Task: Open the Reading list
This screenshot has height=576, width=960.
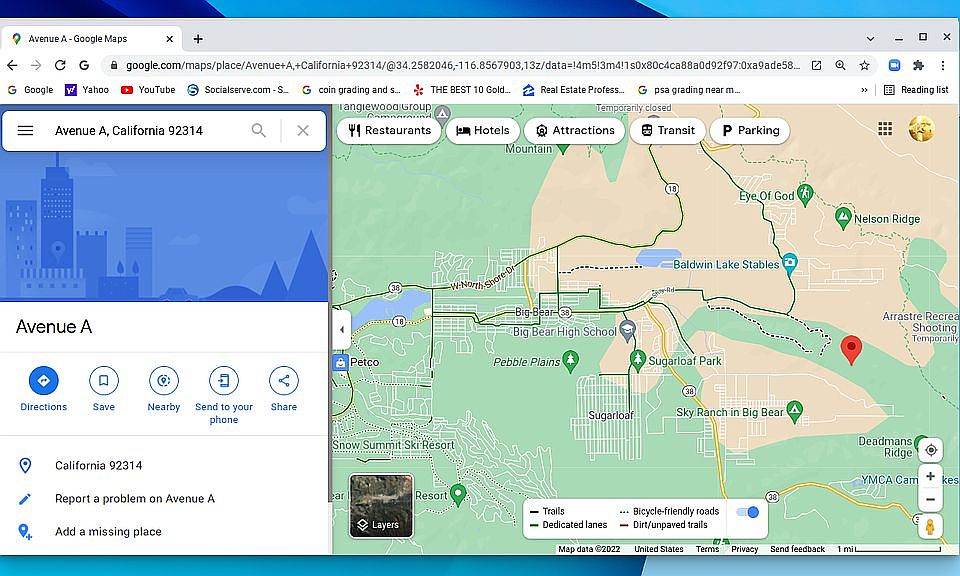Action: [916, 89]
